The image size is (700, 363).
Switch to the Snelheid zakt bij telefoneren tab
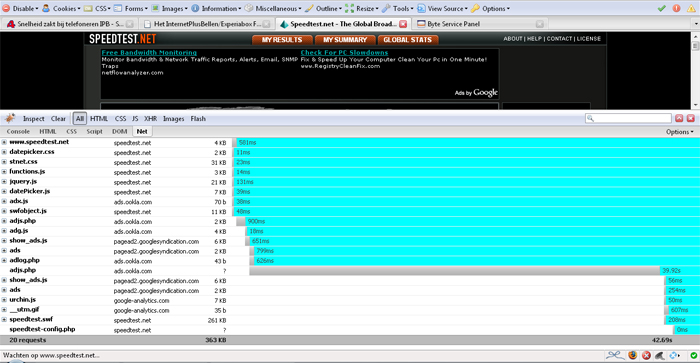pyautogui.click(x=70, y=24)
